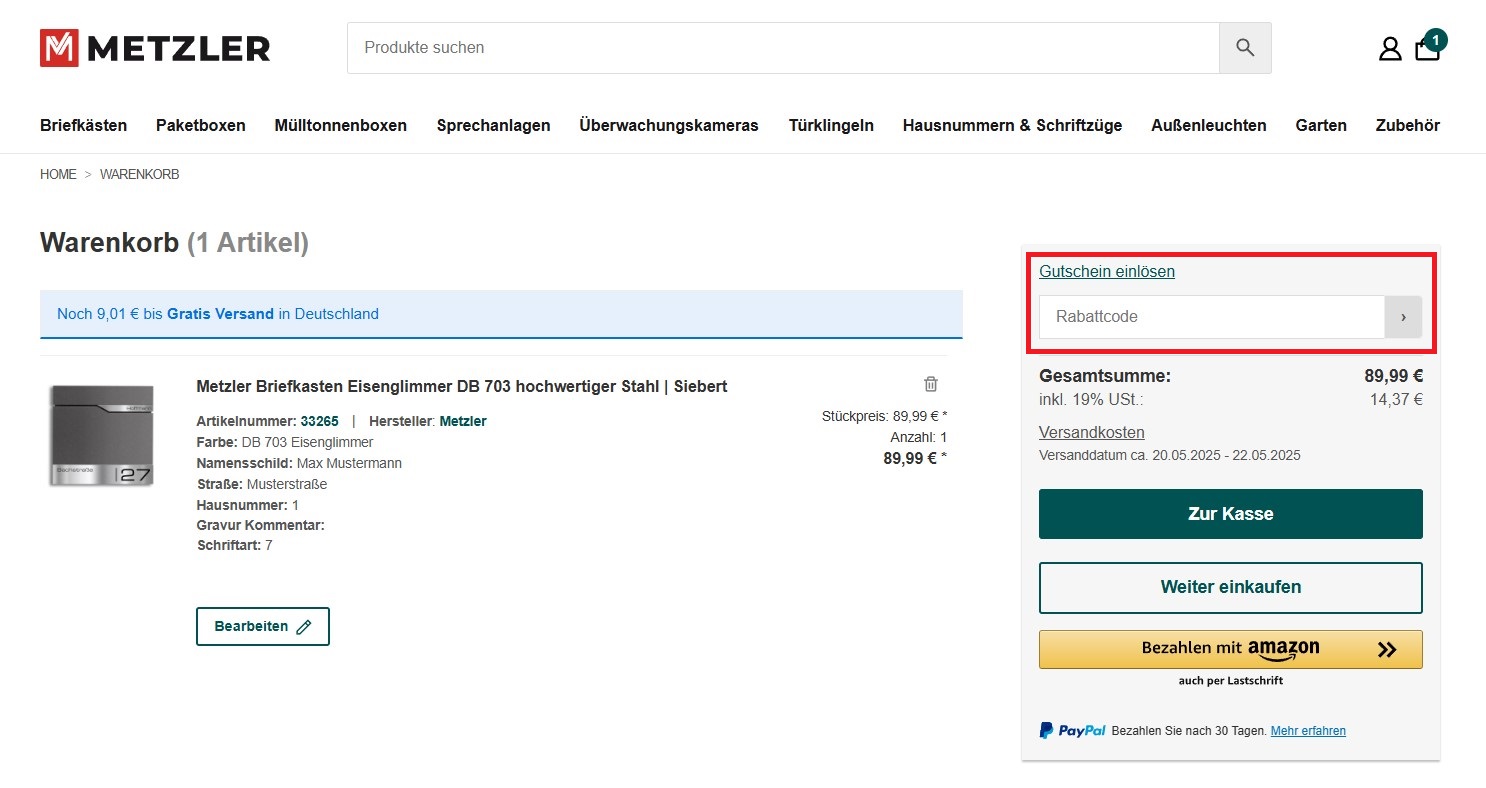The width and height of the screenshot is (1486, 788).
Task: Open the Garten menu
Action: click(x=1321, y=126)
